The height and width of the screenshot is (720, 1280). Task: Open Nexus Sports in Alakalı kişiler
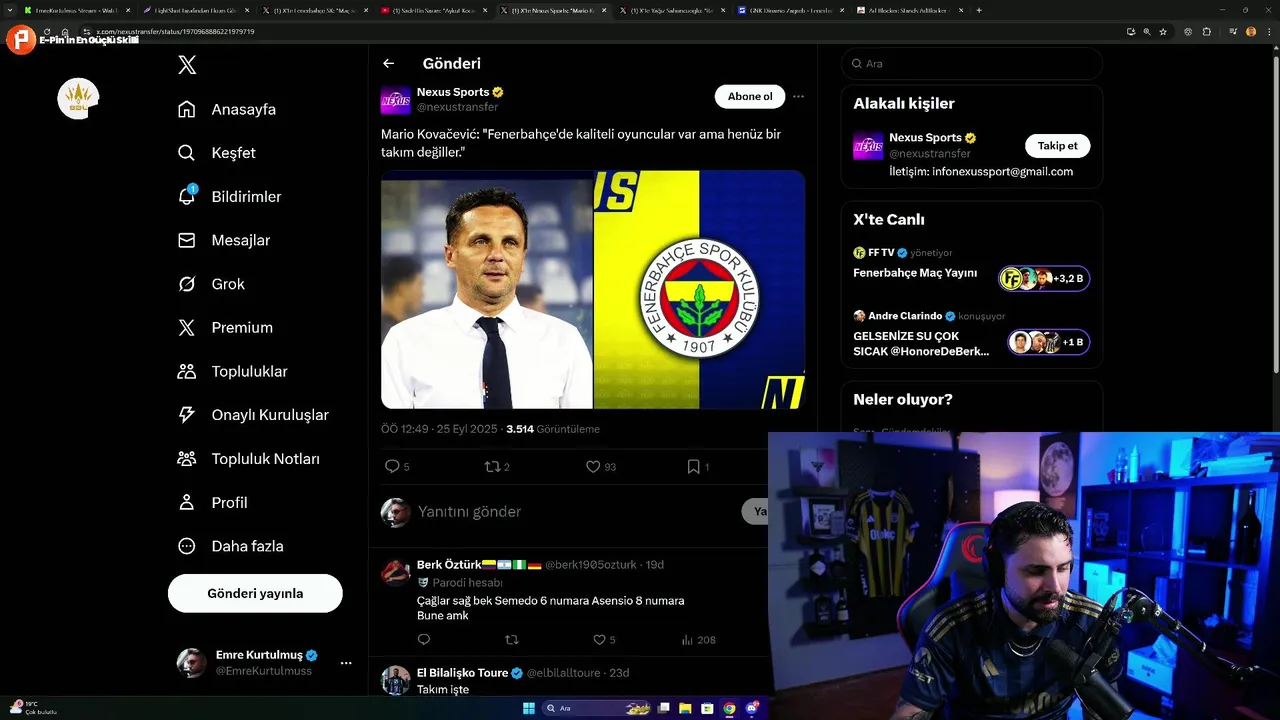tap(926, 138)
